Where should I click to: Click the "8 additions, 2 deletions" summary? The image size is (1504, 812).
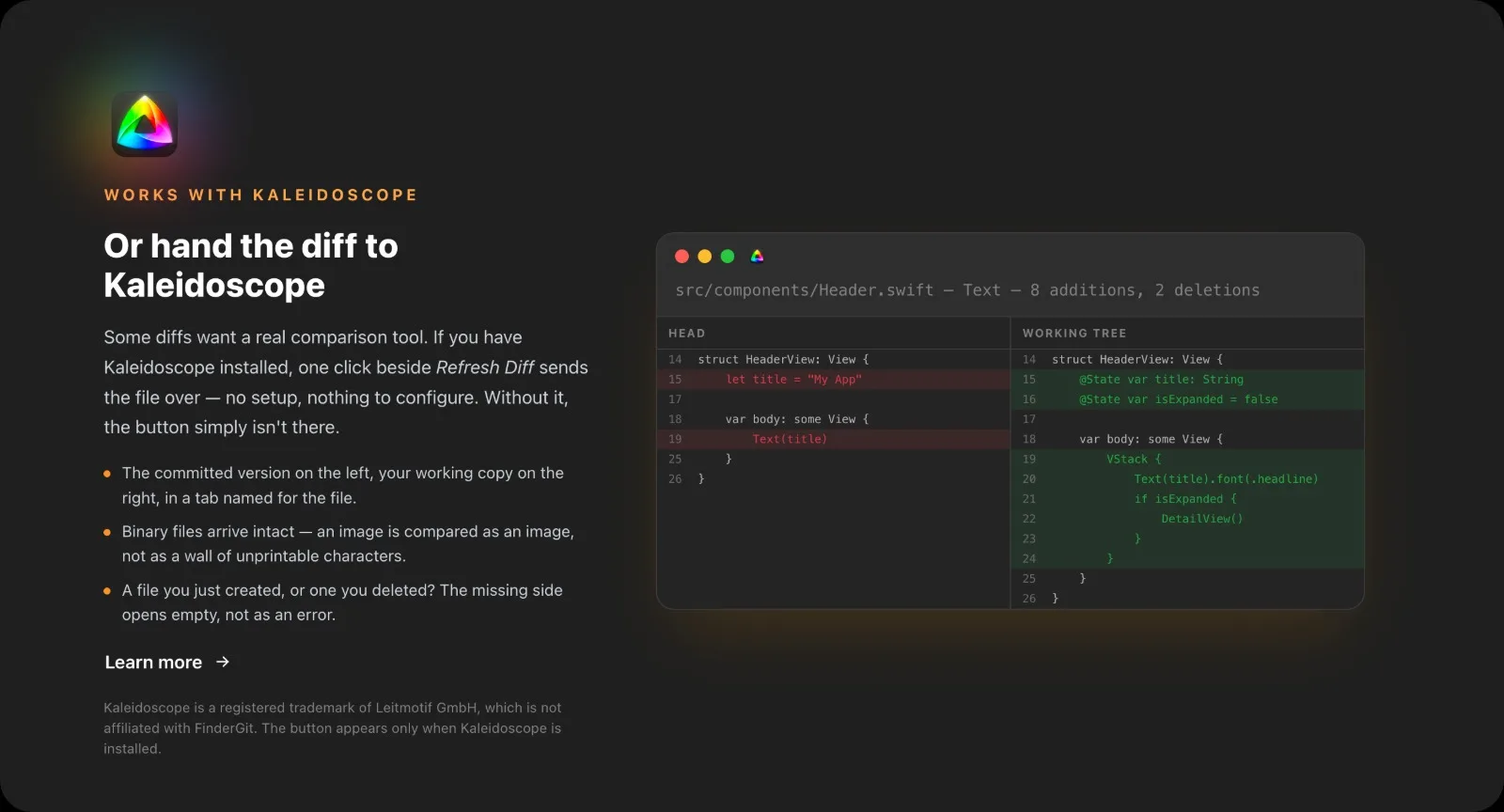(x=1145, y=290)
